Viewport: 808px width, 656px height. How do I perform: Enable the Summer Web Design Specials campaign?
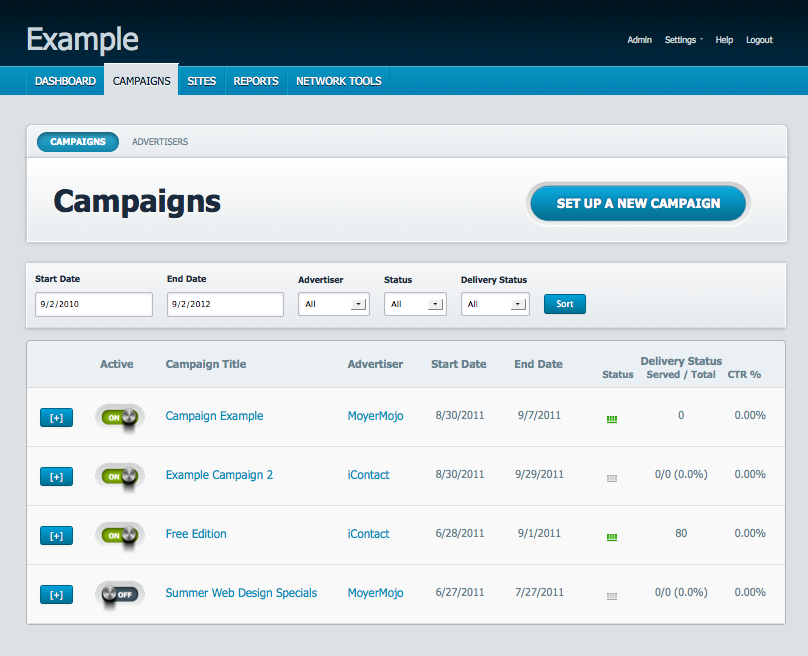coord(120,594)
